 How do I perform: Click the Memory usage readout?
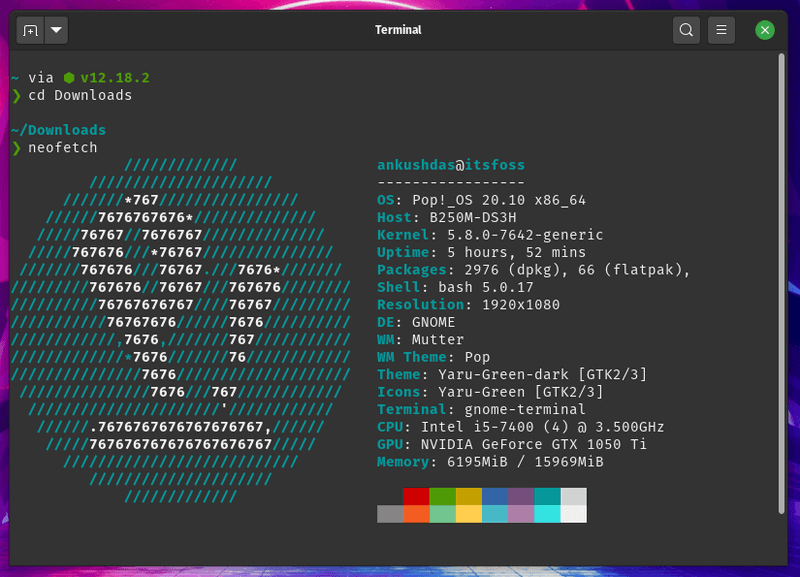(x=478, y=460)
